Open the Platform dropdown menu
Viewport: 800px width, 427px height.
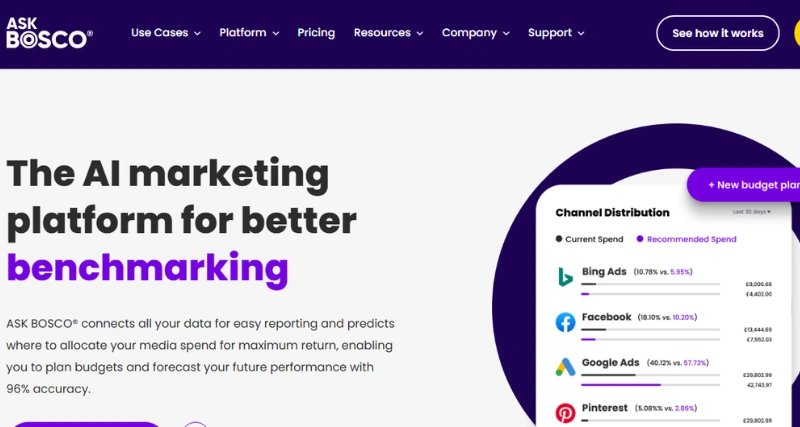coord(250,33)
